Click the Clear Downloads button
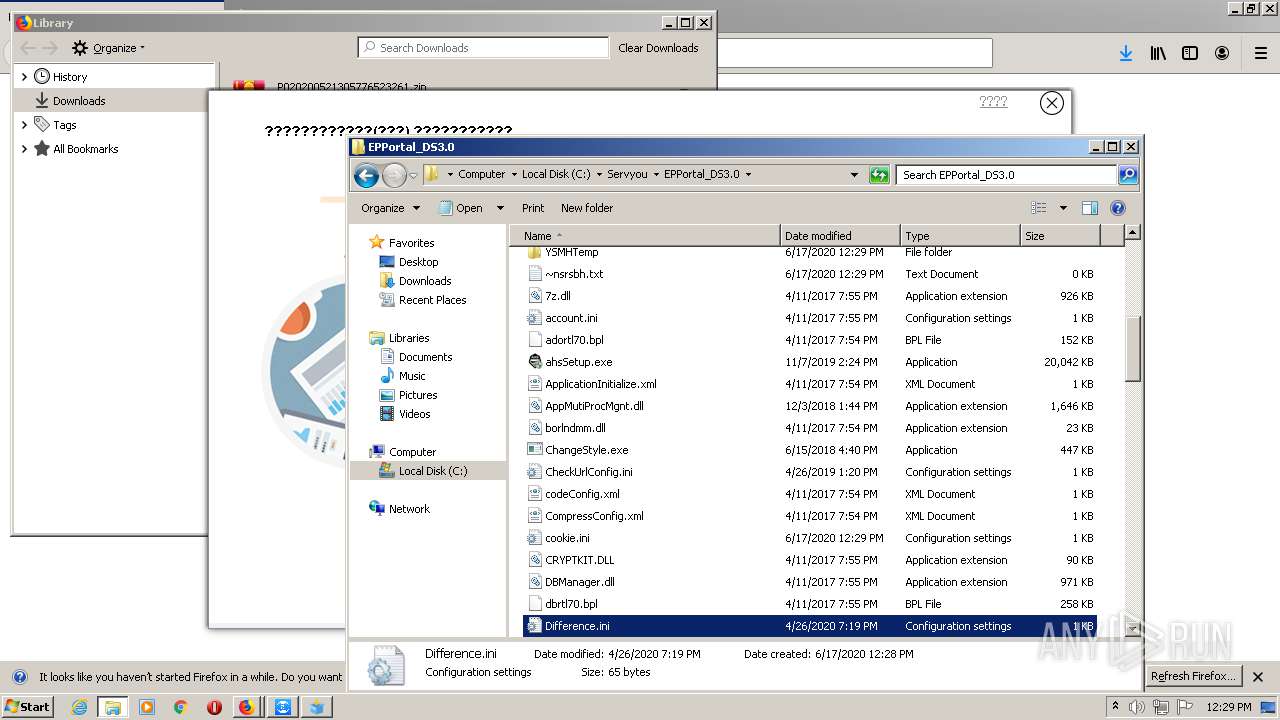The image size is (1280, 720). click(658, 48)
